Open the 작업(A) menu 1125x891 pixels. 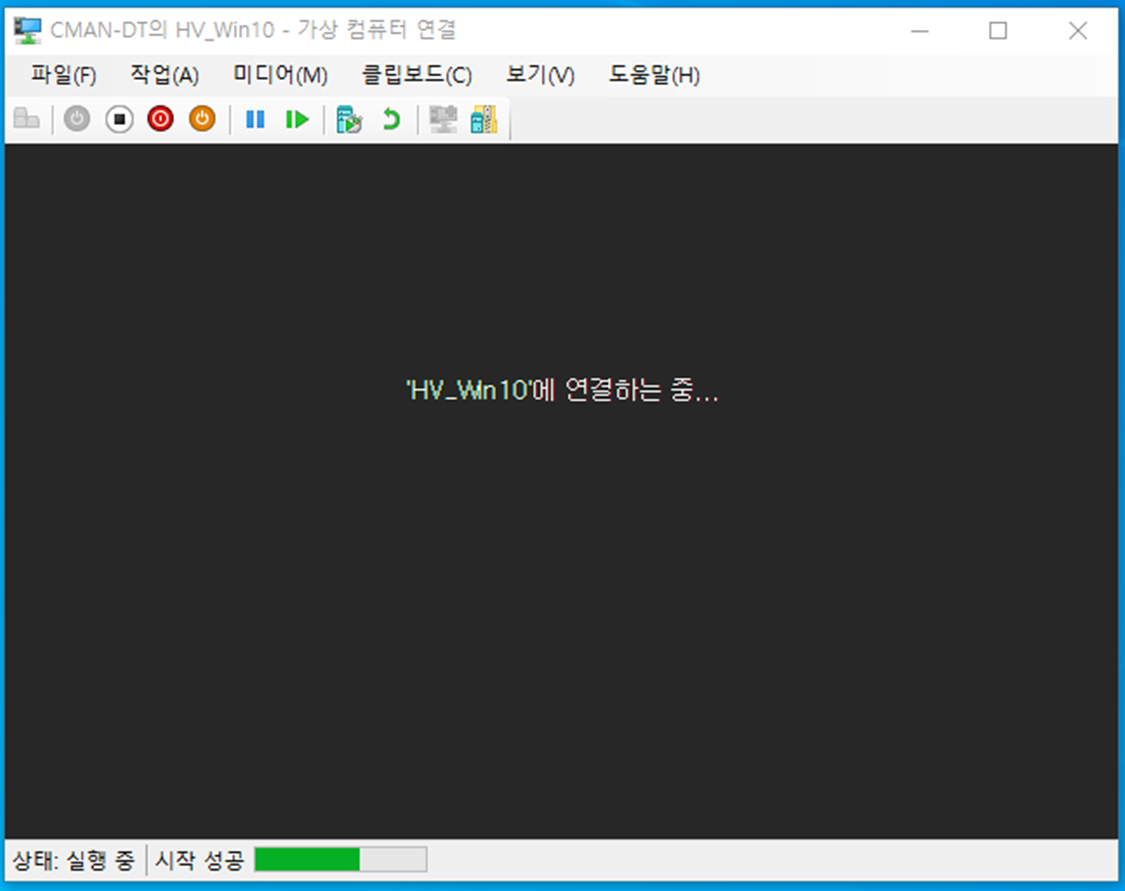(x=164, y=75)
